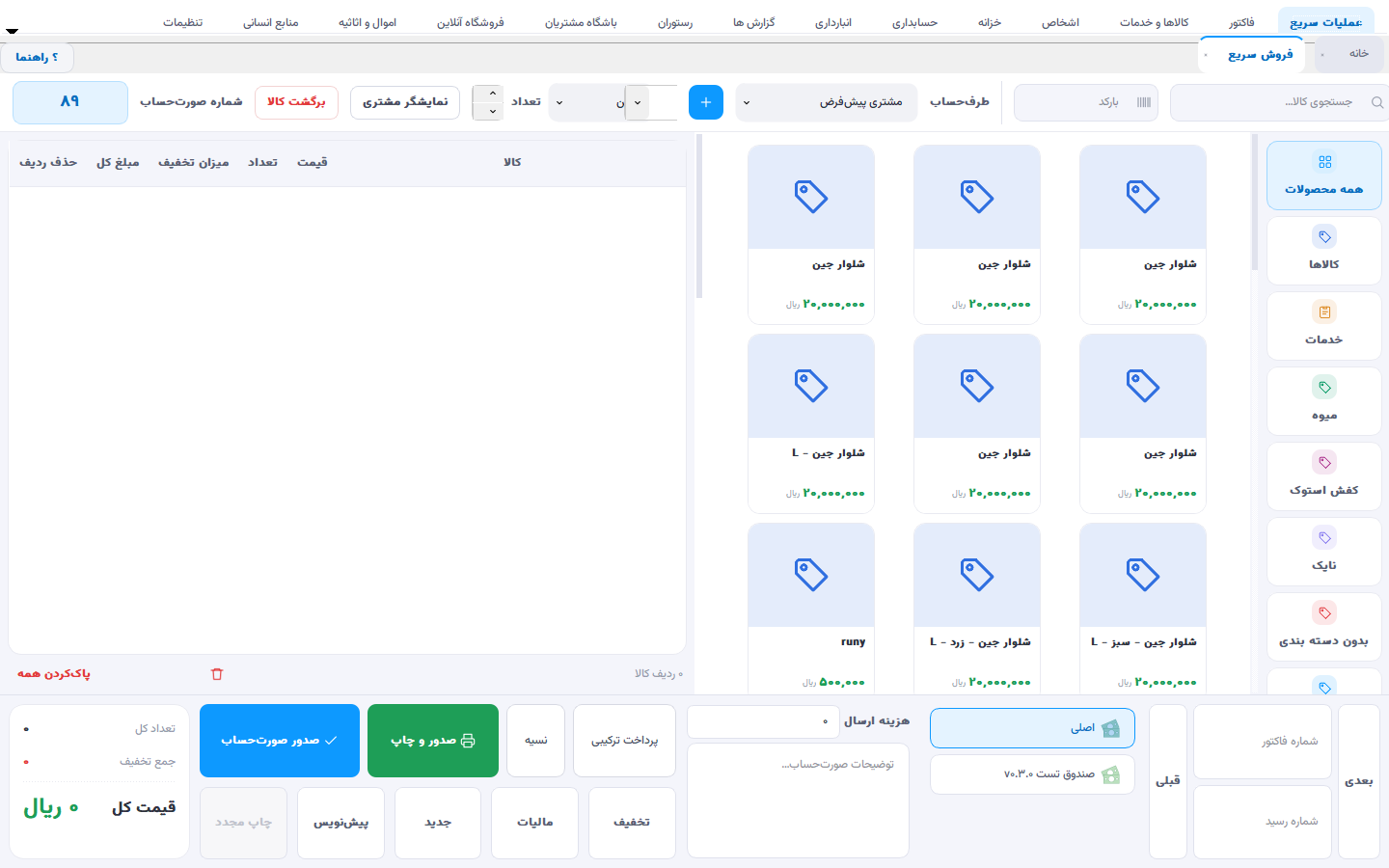
Task: Click the صدور و چاپ green button
Action: (433, 741)
